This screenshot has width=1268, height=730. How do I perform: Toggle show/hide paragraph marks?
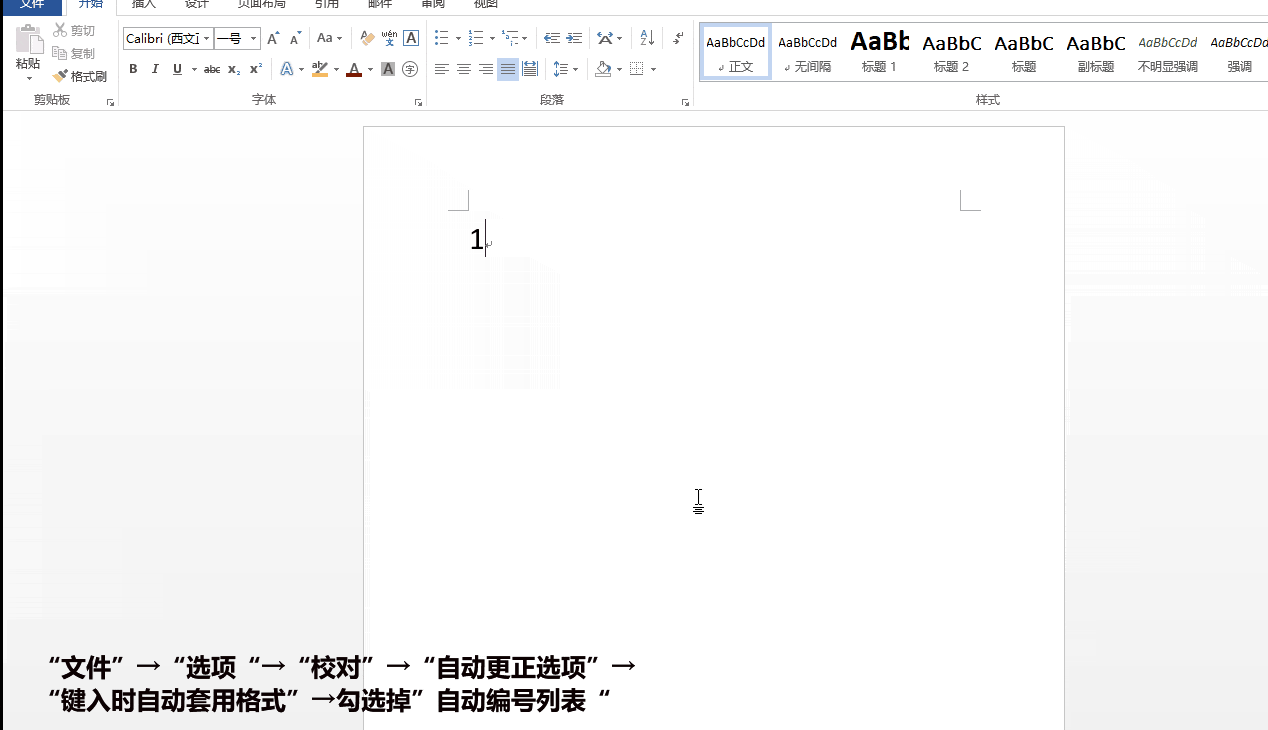click(679, 39)
